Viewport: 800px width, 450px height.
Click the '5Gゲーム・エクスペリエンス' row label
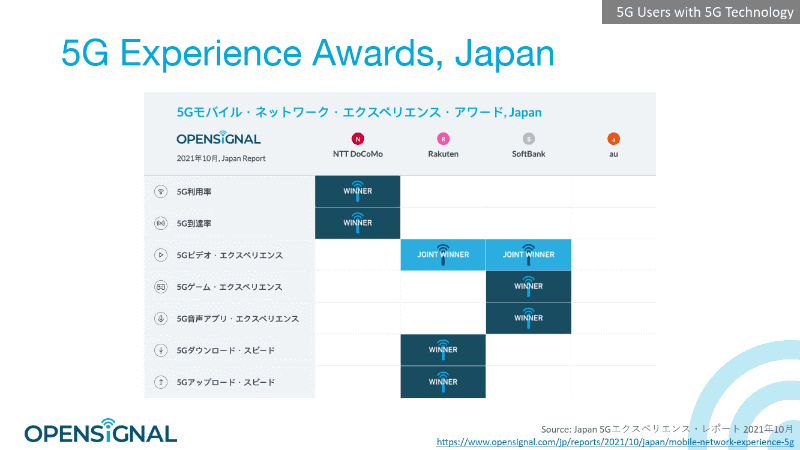point(230,287)
